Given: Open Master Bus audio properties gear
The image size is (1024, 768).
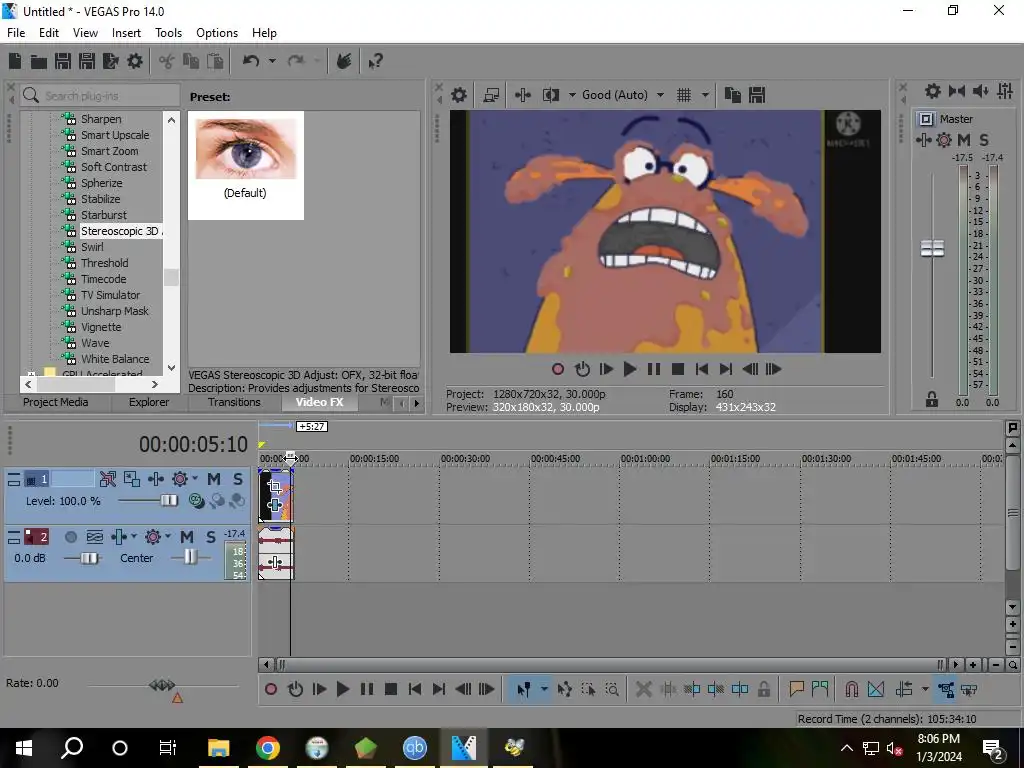Looking at the screenshot, I should (x=933, y=91).
